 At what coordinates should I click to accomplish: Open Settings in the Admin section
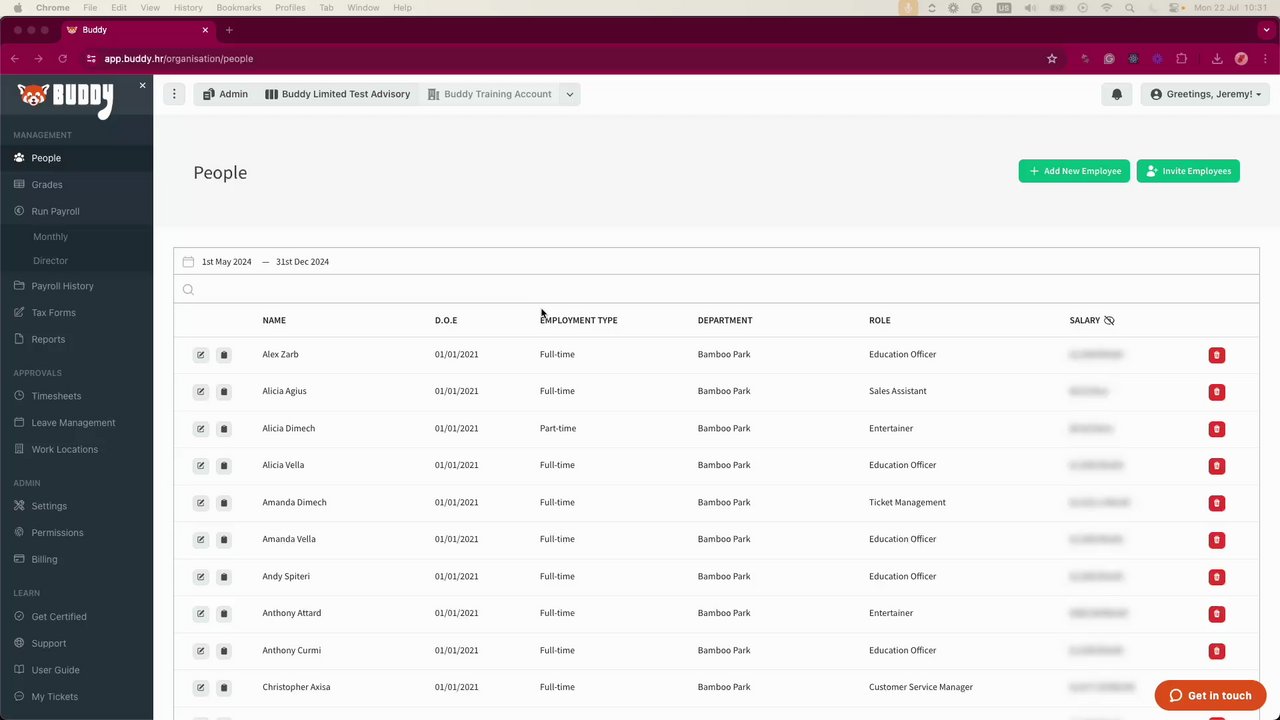click(49, 506)
